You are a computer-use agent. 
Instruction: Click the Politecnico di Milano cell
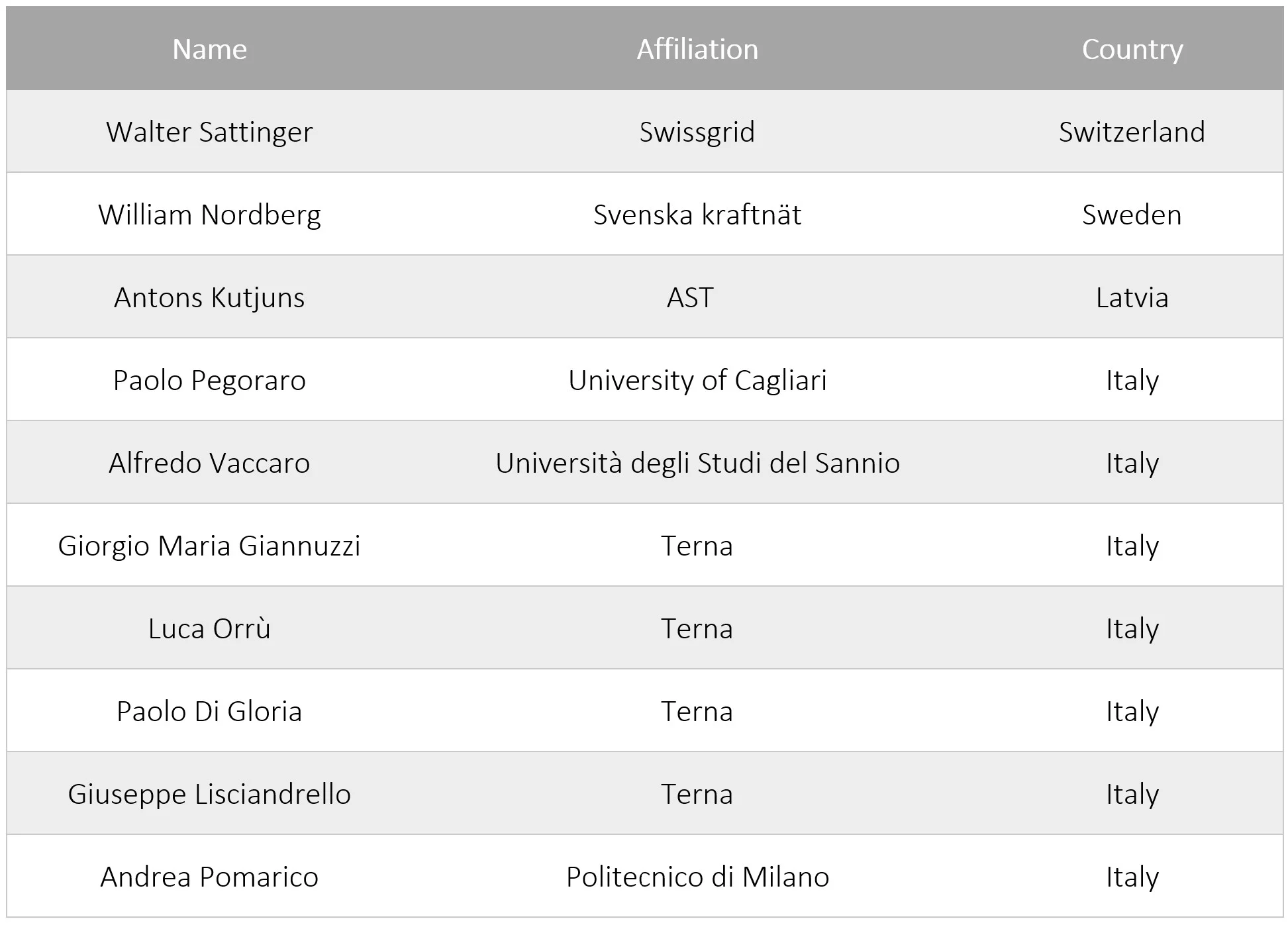click(697, 877)
